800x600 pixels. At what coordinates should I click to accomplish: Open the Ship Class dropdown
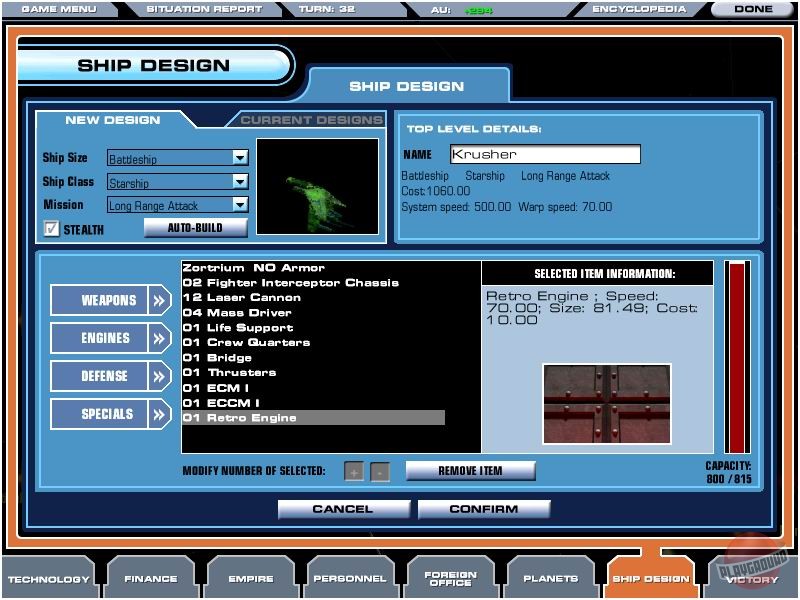click(241, 182)
